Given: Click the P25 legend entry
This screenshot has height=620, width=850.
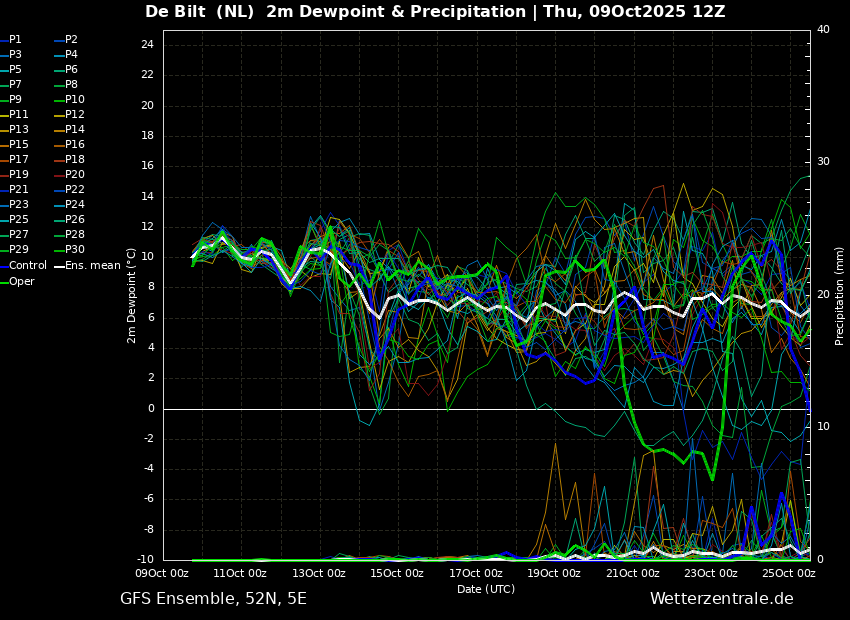Looking at the screenshot, I should click(x=14, y=219).
